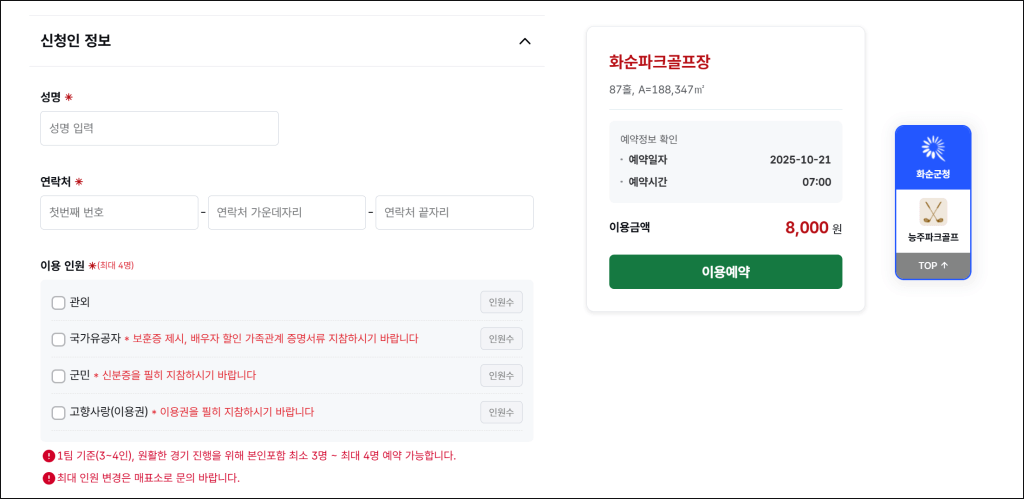Open the 능주파크골프 golf clubs icon
This screenshot has width=1024, height=499.
(x=932, y=212)
